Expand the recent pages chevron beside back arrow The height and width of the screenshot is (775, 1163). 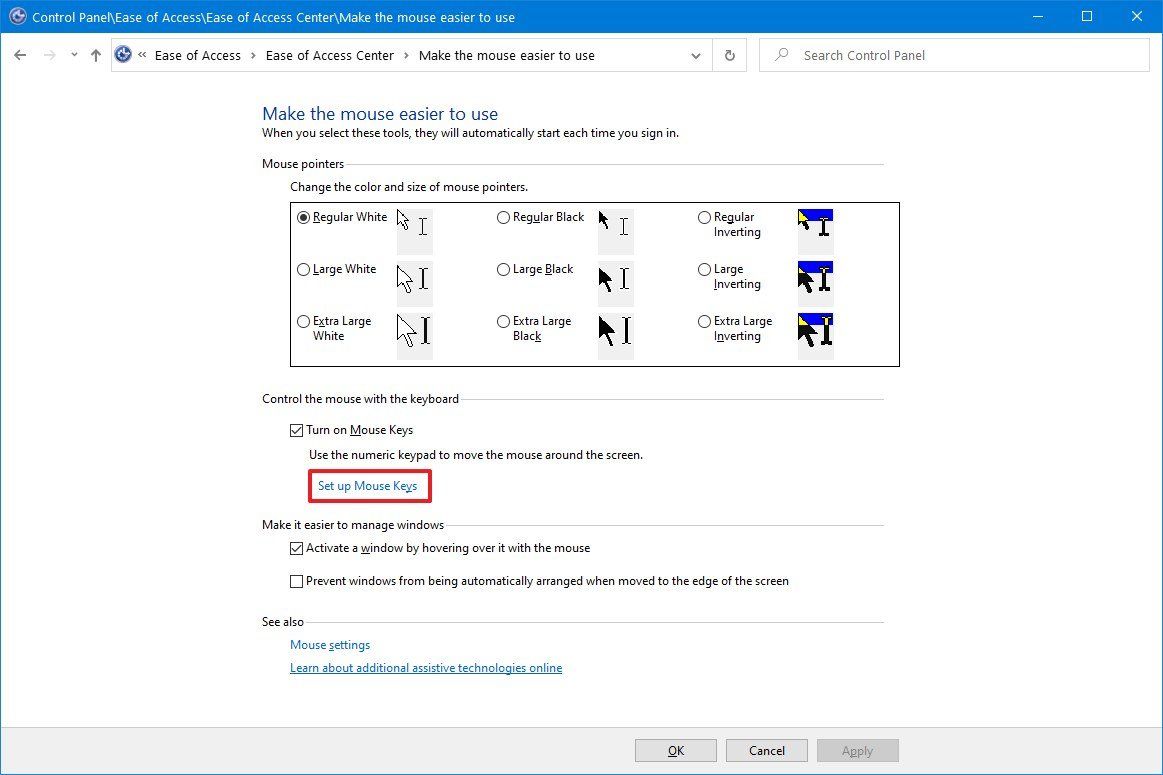click(x=73, y=55)
